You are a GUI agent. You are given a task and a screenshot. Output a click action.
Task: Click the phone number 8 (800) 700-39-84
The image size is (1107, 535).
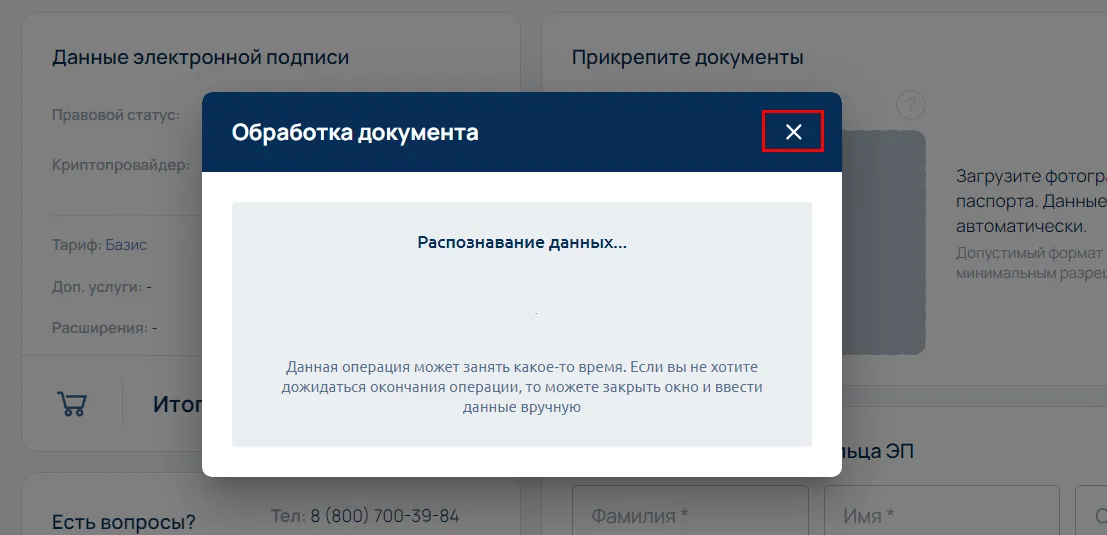(x=364, y=516)
